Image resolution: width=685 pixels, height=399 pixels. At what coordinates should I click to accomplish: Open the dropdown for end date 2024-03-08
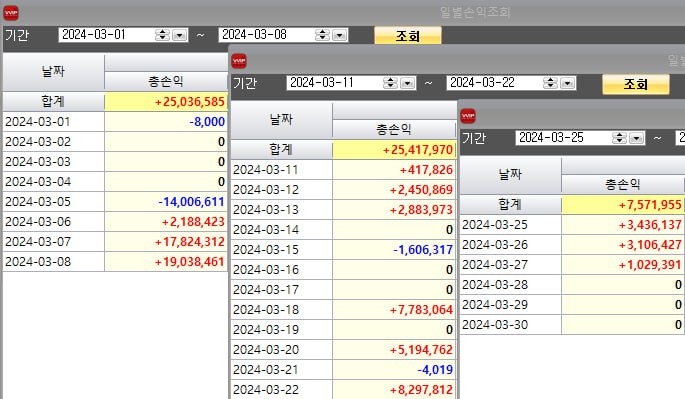point(339,35)
